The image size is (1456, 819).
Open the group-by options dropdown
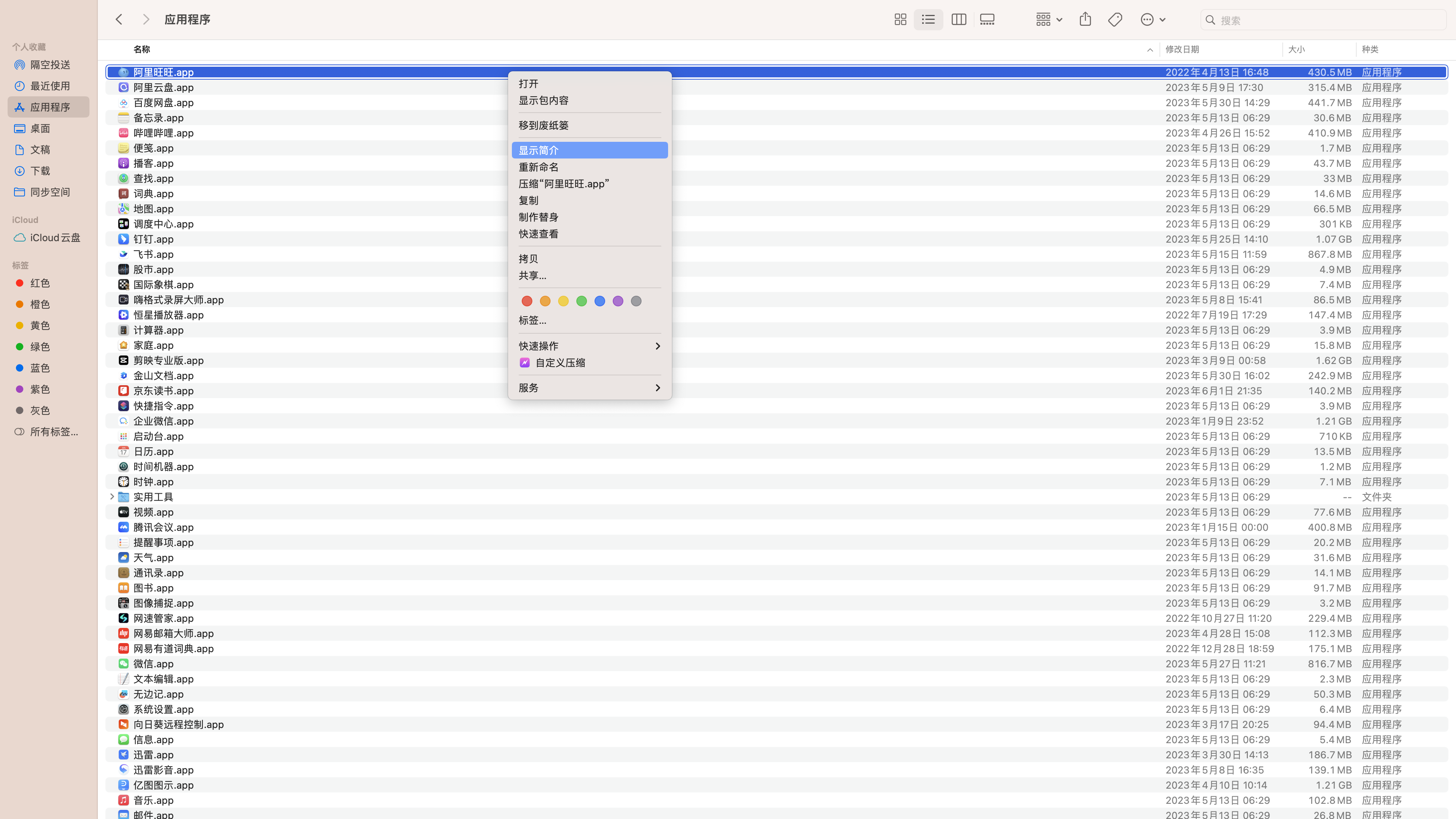tap(1049, 20)
